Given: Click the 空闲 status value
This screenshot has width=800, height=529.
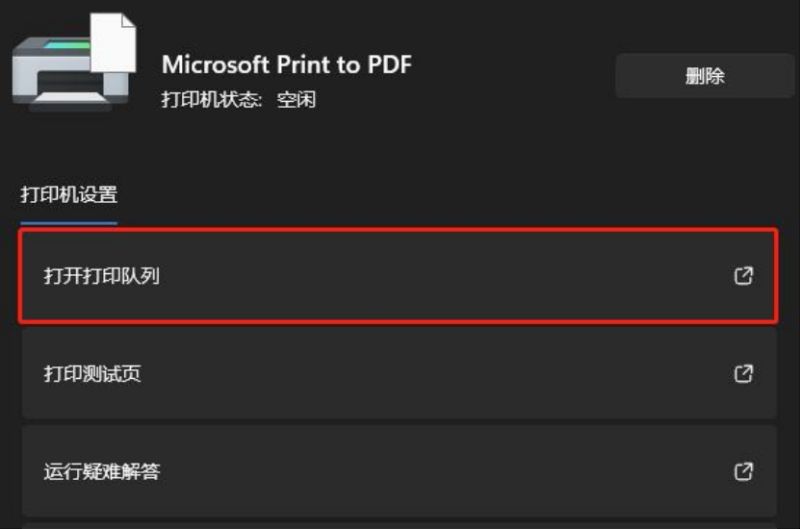Looking at the screenshot, I should (296, 100).
